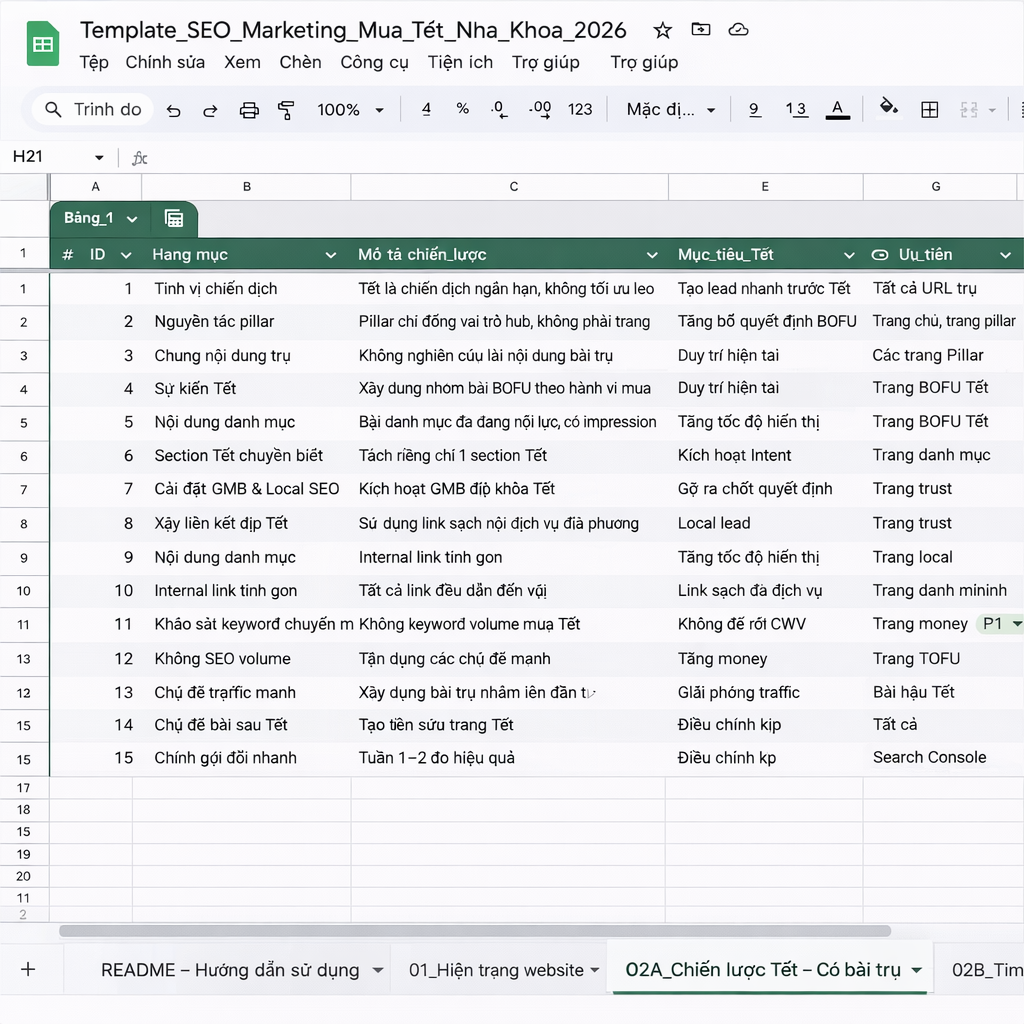This screenshot has width=1024, height=1024.
Task: Open merge cells options arrow
Action: (992, 110)
